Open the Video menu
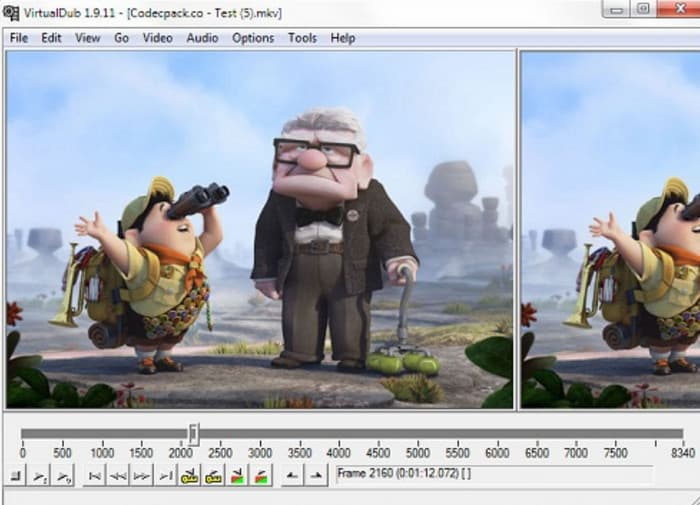 click(x=158, y=38)
